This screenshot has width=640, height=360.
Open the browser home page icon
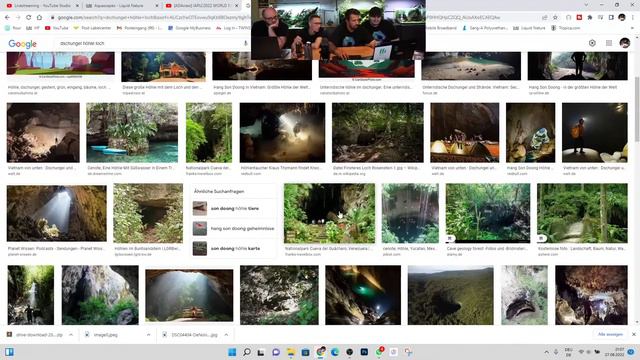40,18
